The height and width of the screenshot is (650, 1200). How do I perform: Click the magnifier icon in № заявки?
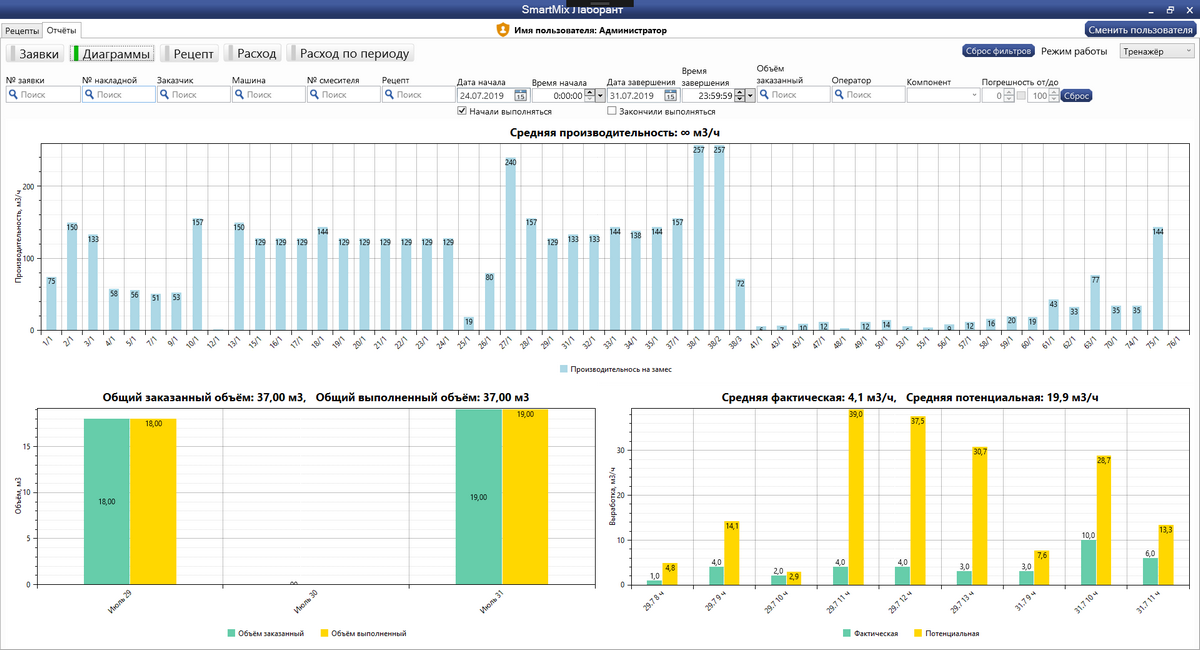coord(14,95)
